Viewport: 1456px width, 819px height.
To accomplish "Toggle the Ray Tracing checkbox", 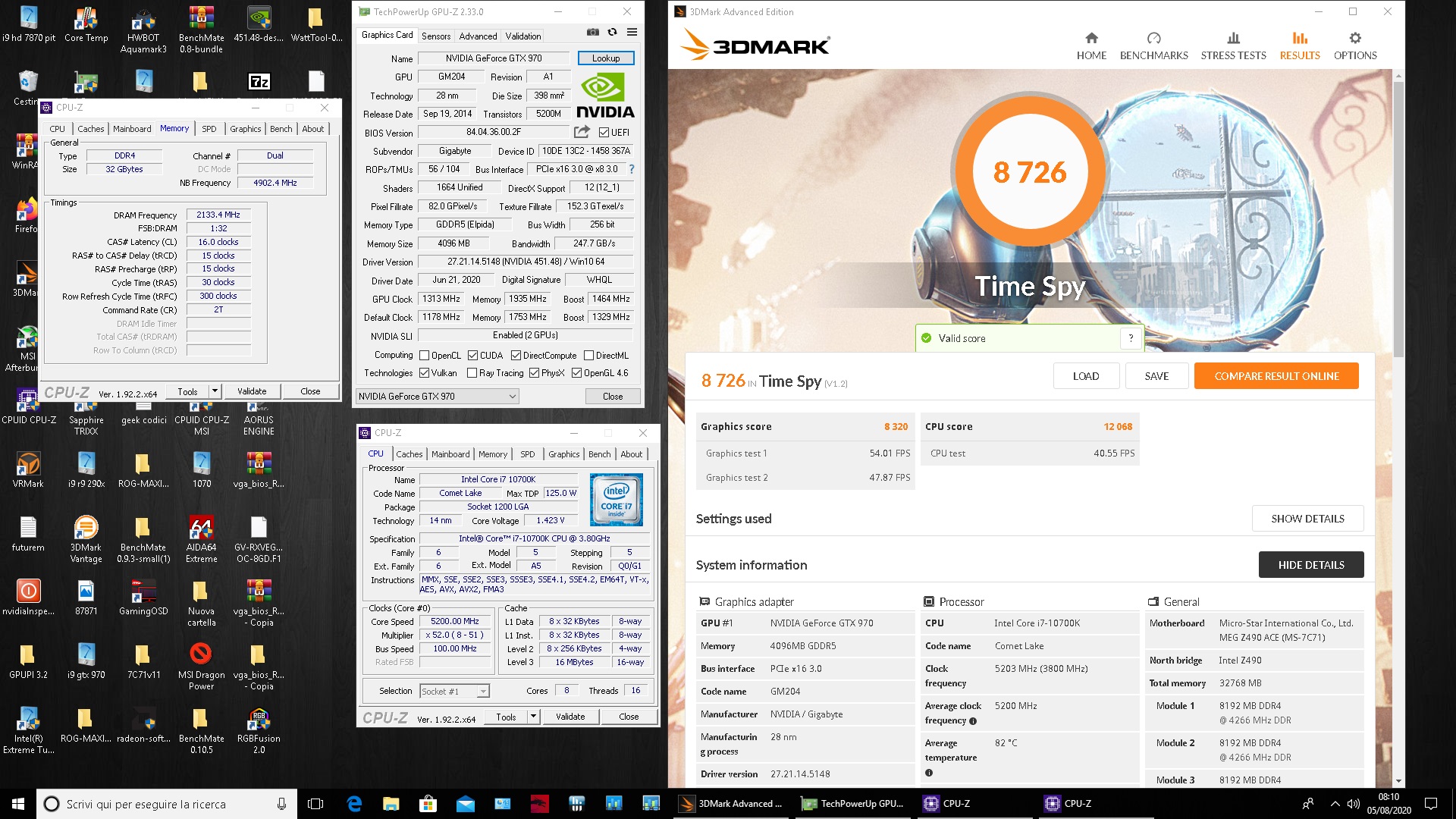I will (x=472, y=373).
